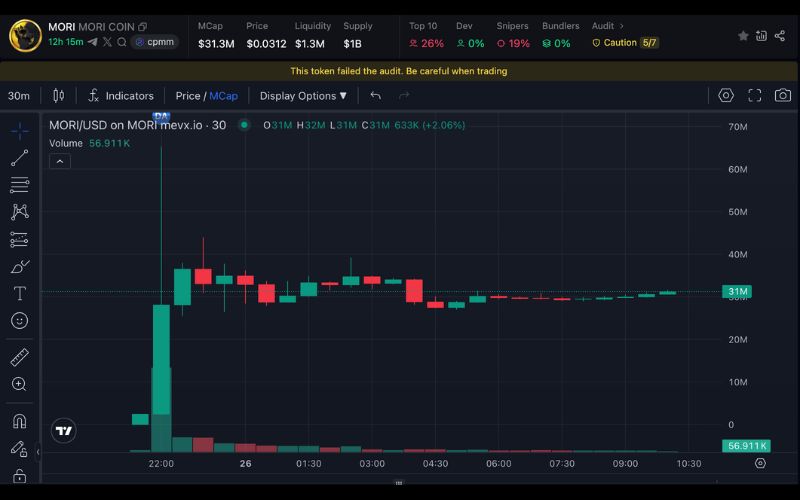This screenshot has height=500, width=800.
Task: Search the token with magnifier icon
Action: [121, 42]
